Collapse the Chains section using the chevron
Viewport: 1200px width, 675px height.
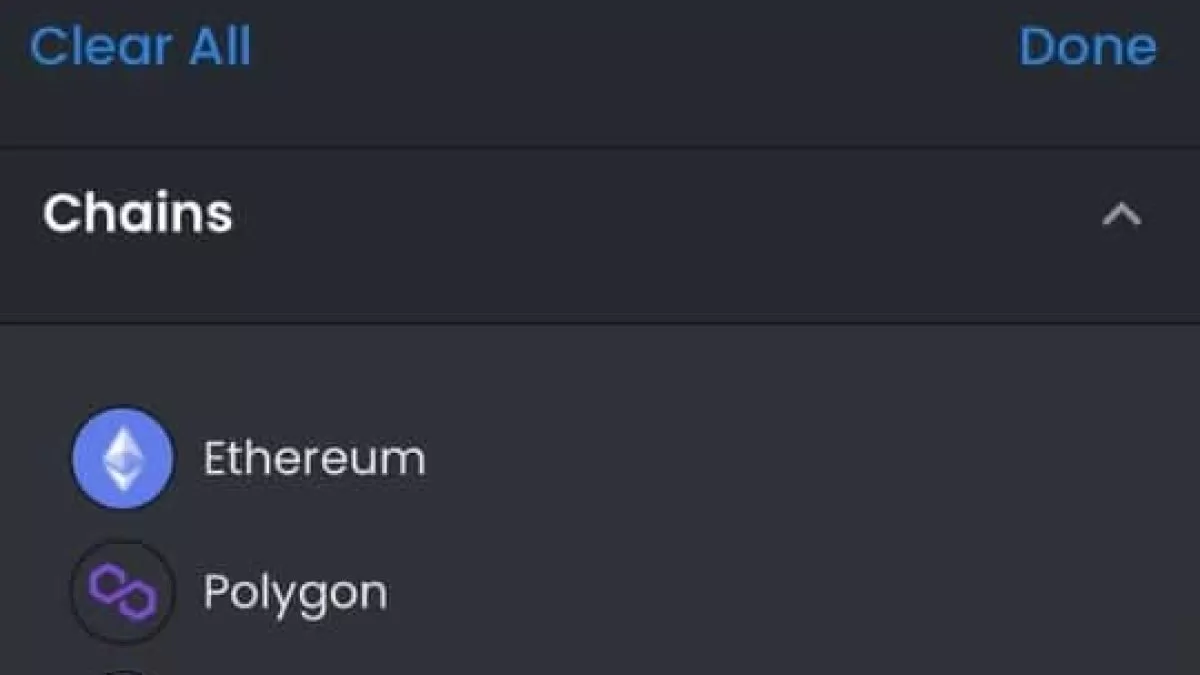pos(1121,214)
